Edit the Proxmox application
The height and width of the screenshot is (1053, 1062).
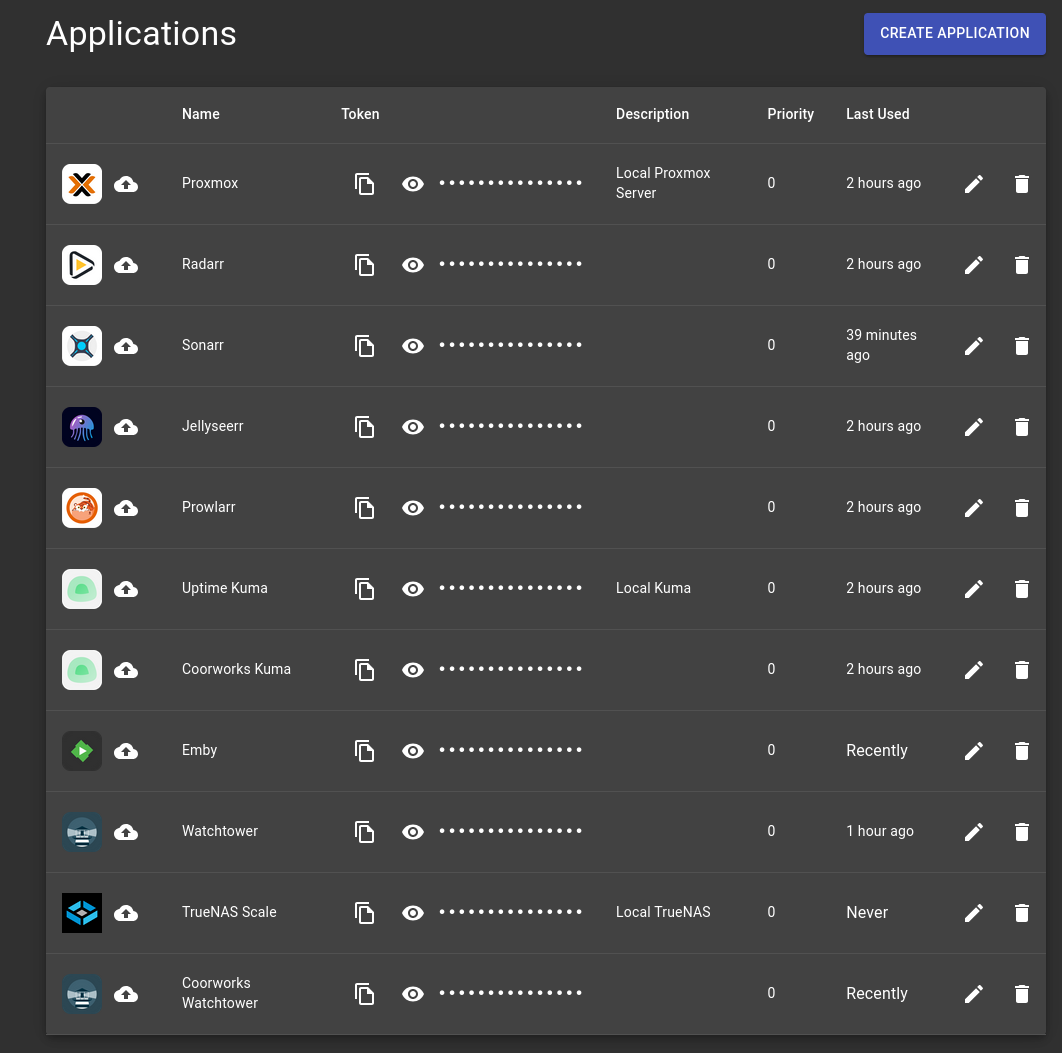click(x=973, y=184)
